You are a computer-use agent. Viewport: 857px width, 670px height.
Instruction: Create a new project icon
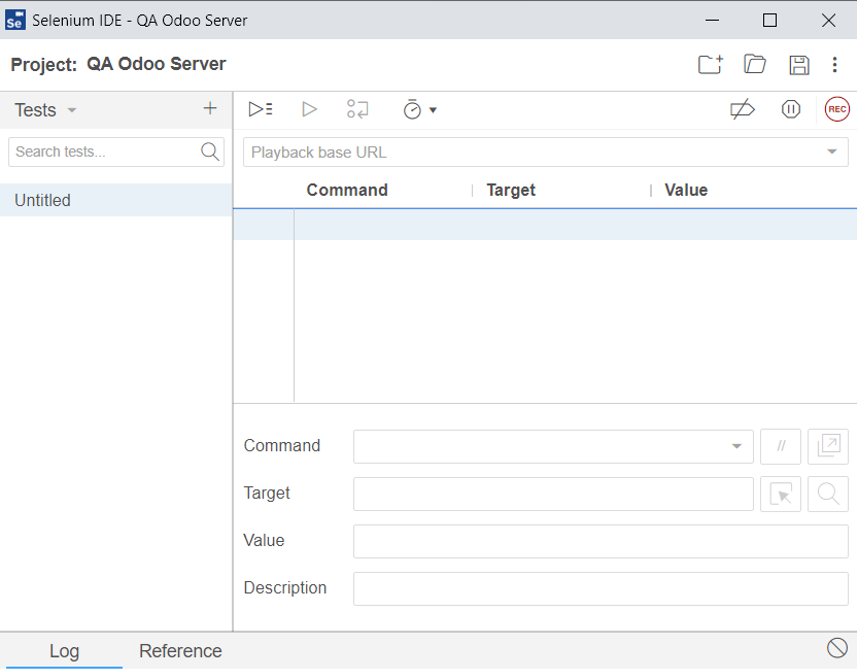(x=711, y=64)
